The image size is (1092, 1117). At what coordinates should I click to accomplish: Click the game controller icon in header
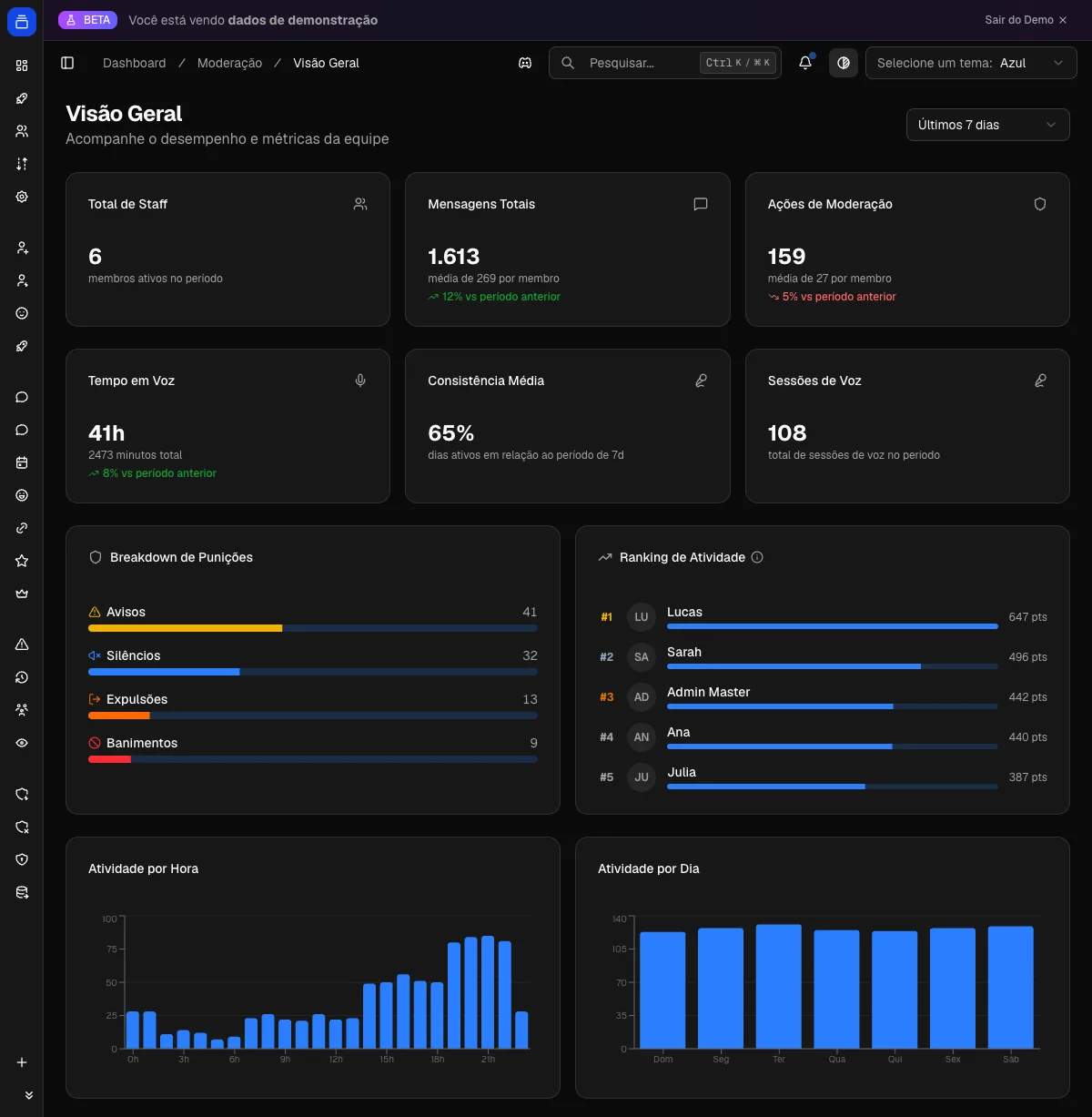point(525,63)
